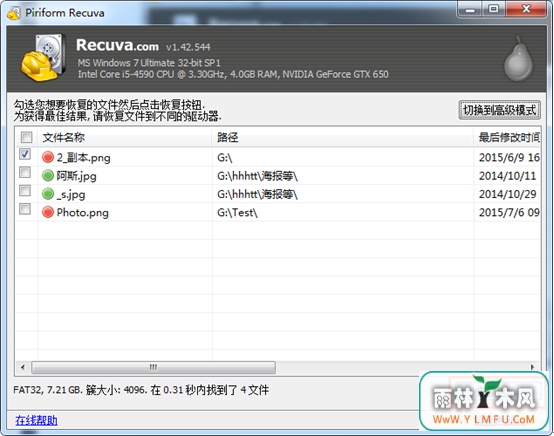
Task: Check the _s.jpg file checkbox
Action: coord(25,191)
